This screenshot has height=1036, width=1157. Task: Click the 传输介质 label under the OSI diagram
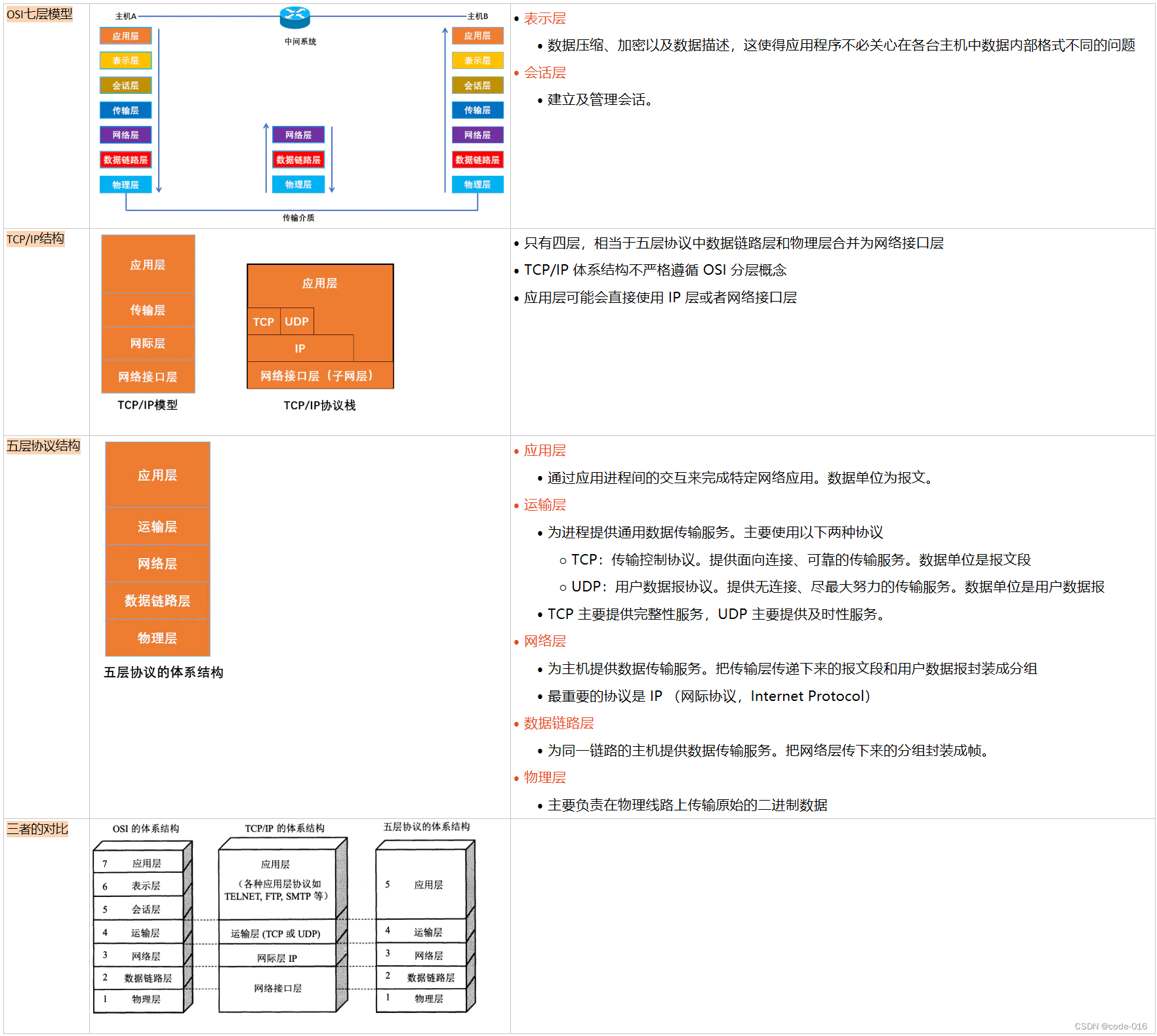point(298,218)
